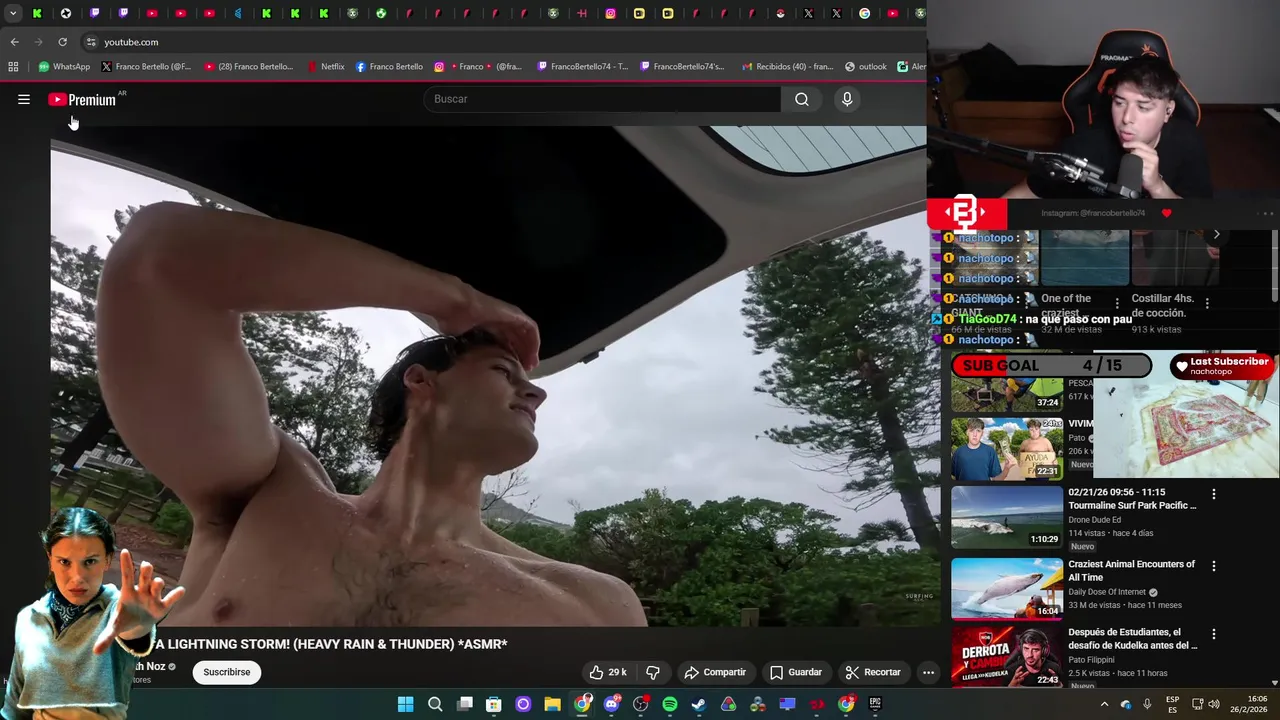The width and height of the screenshot is (1280, 720).
Task: Open Chrome apps grid in bookmarks bar
Action: click(x=13, y=67)
